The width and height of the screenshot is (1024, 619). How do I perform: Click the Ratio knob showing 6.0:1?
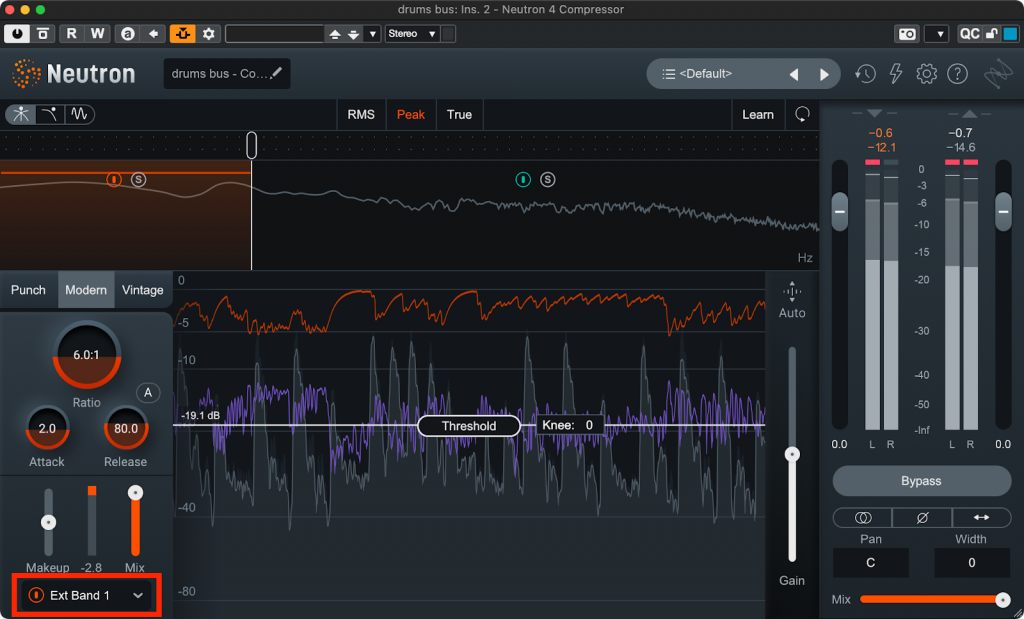click(x=86, y=355)
